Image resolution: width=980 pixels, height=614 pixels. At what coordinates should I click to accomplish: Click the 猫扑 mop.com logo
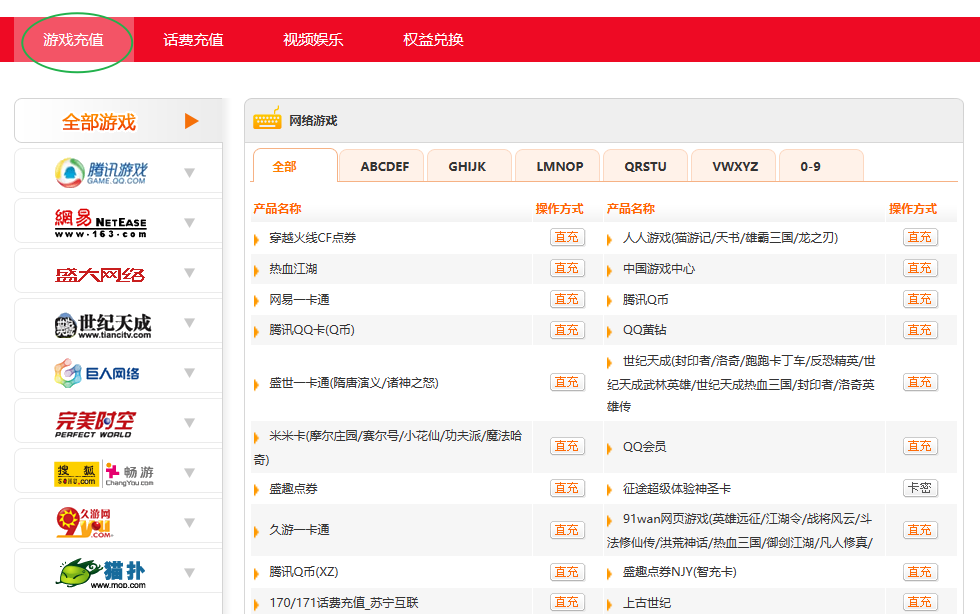pyautogui.click(x=101, y=573)
